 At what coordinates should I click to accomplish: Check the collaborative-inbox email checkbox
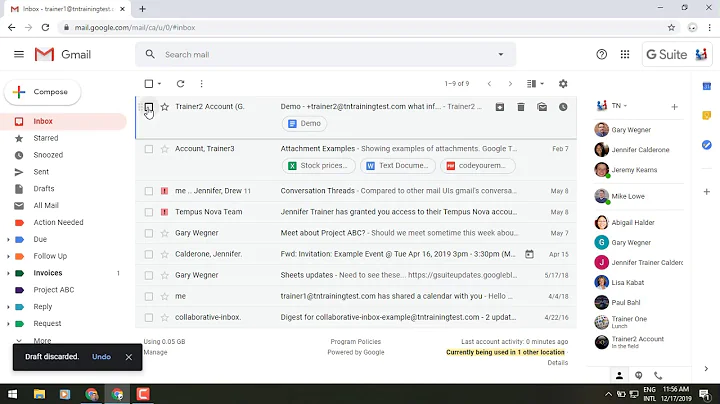click(149, 318)
